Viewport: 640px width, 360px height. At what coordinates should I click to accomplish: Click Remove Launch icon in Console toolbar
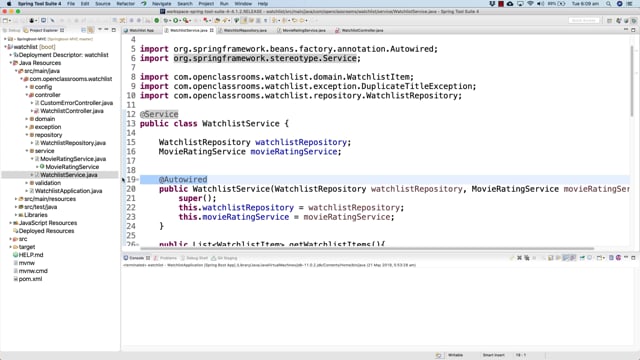(519, 258)
